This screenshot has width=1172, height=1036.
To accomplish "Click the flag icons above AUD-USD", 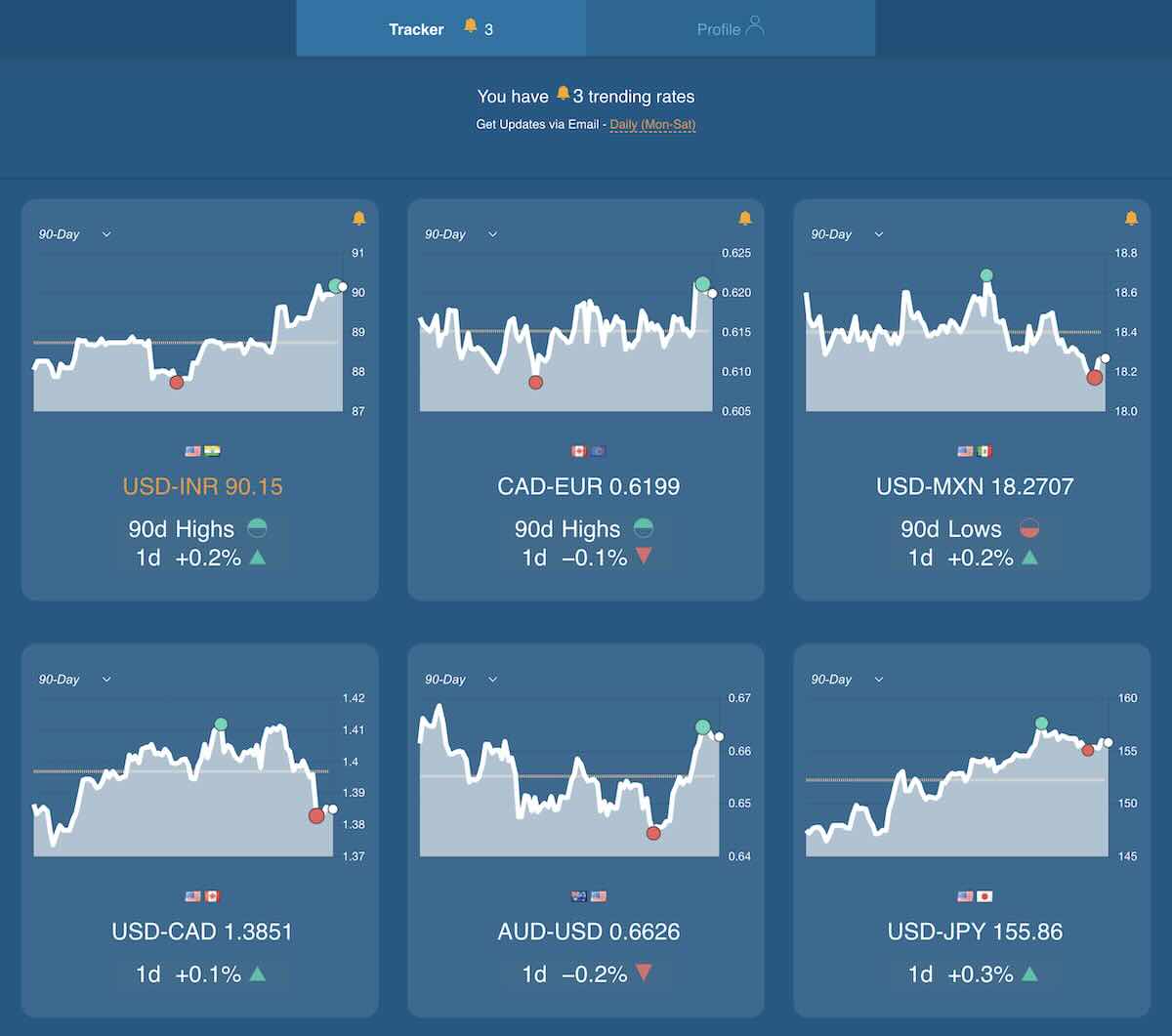I will pyautogui.click(x=589, y=896).
